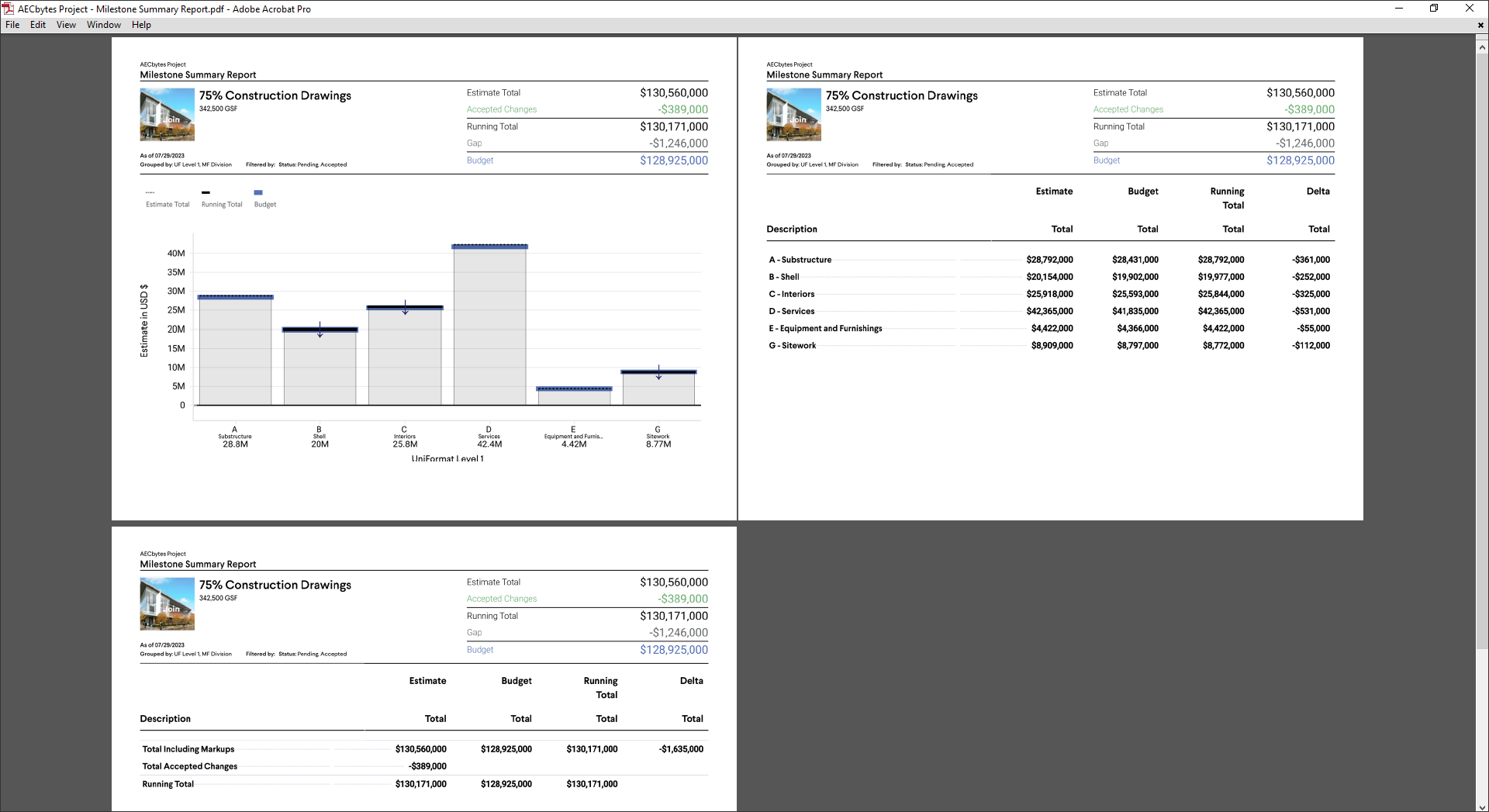Click the -$531,000 delta value
This screenshot has height=812, width=1489.
pos(1311,311)
